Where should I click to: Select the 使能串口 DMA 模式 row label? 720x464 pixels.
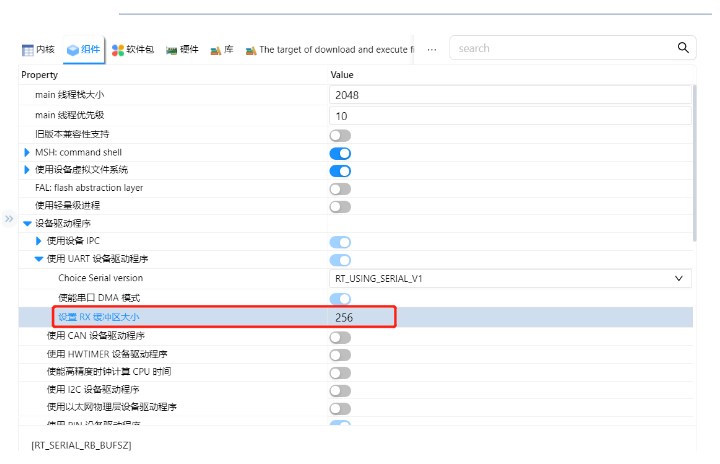point(99,298)
